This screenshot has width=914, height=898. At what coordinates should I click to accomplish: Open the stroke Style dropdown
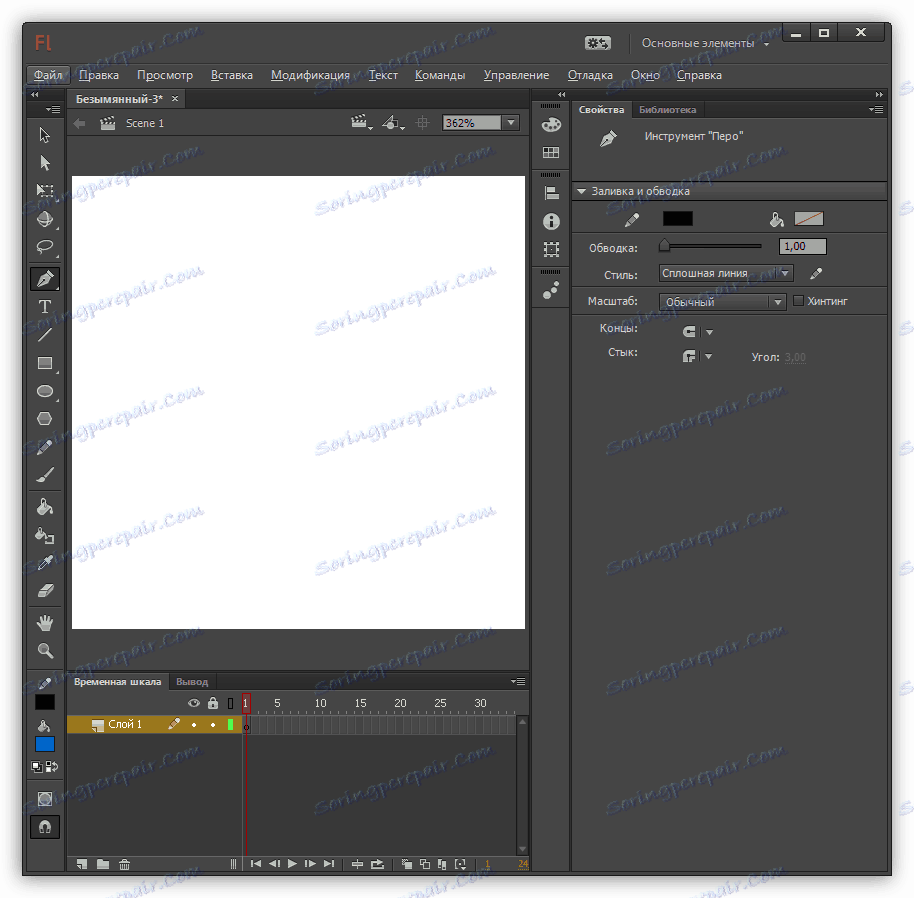click(726, 273)
